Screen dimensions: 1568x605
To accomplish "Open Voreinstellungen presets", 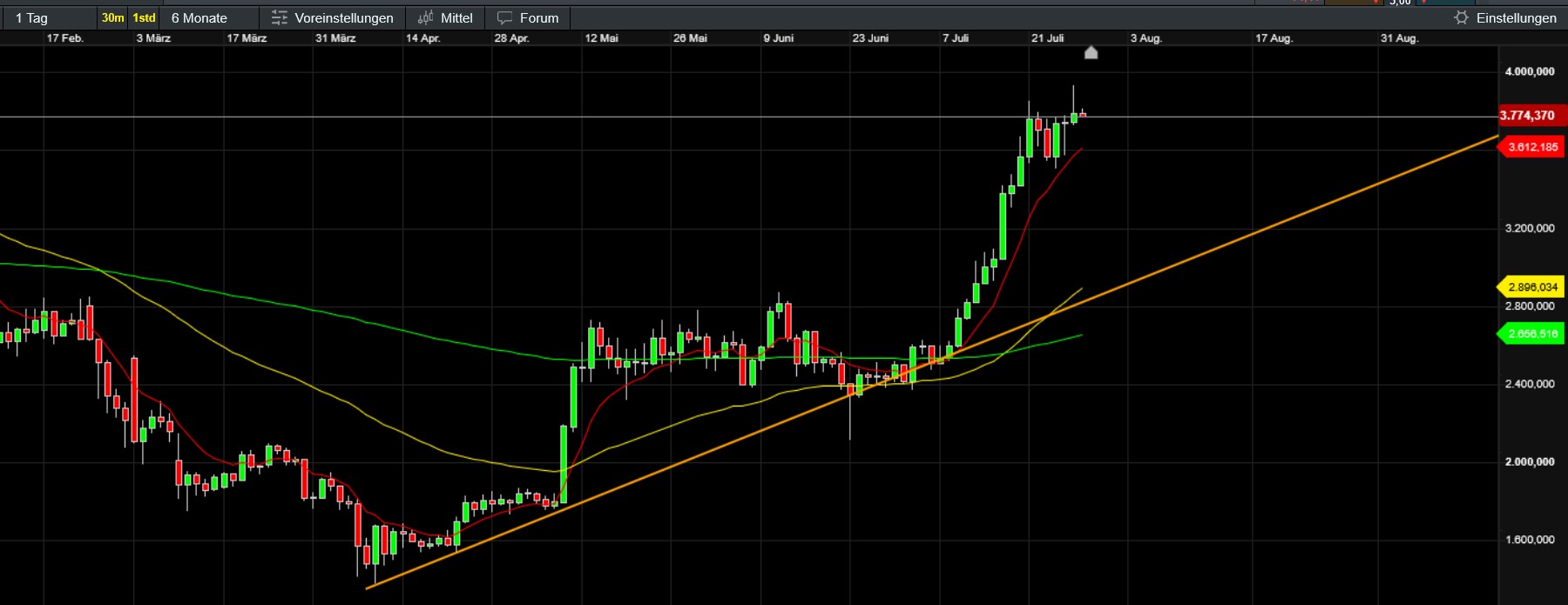I will point(333,17).
